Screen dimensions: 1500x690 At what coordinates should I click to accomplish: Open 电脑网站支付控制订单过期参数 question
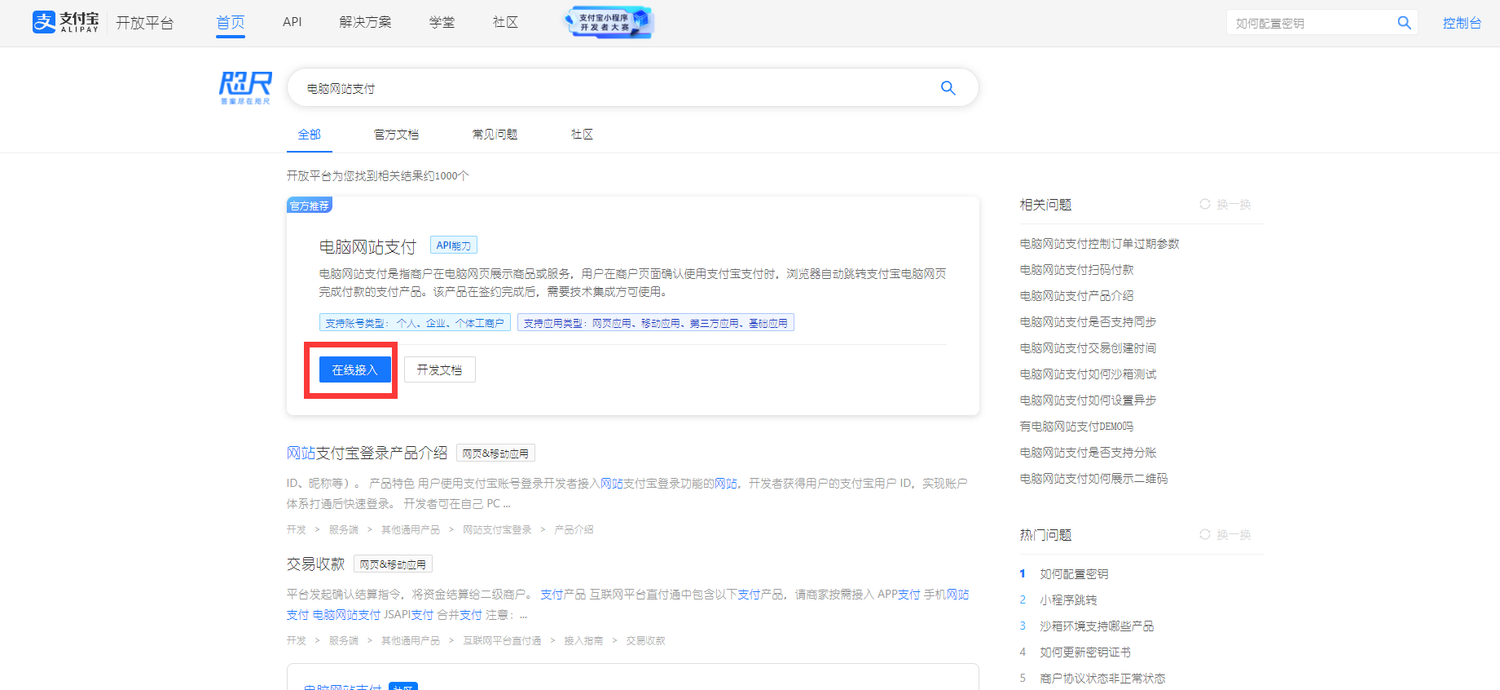point(1100,243)
